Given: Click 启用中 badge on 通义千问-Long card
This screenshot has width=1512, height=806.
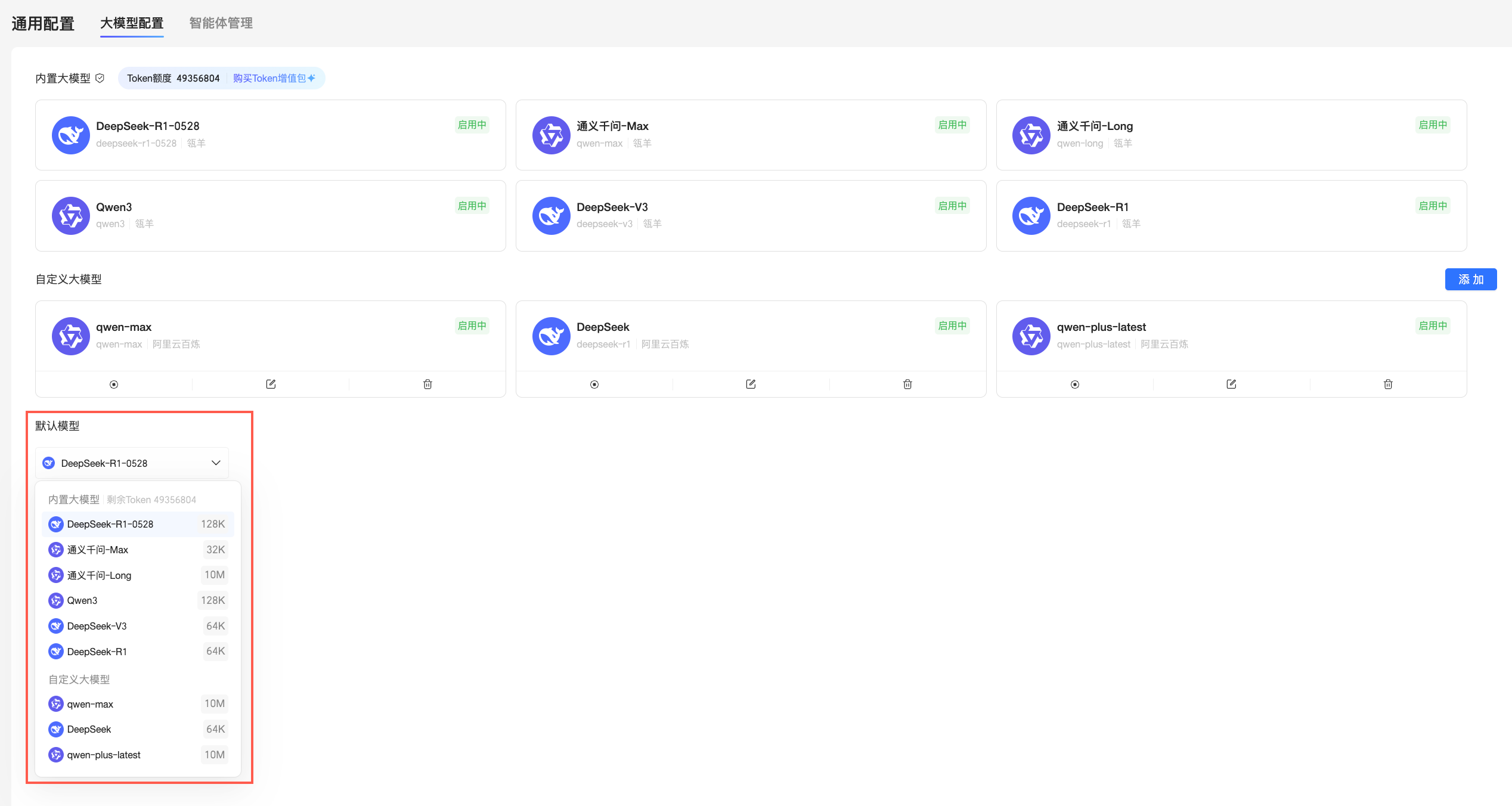Looking at the screenshot, I should pyautogui.click(x=1433, y=125).
